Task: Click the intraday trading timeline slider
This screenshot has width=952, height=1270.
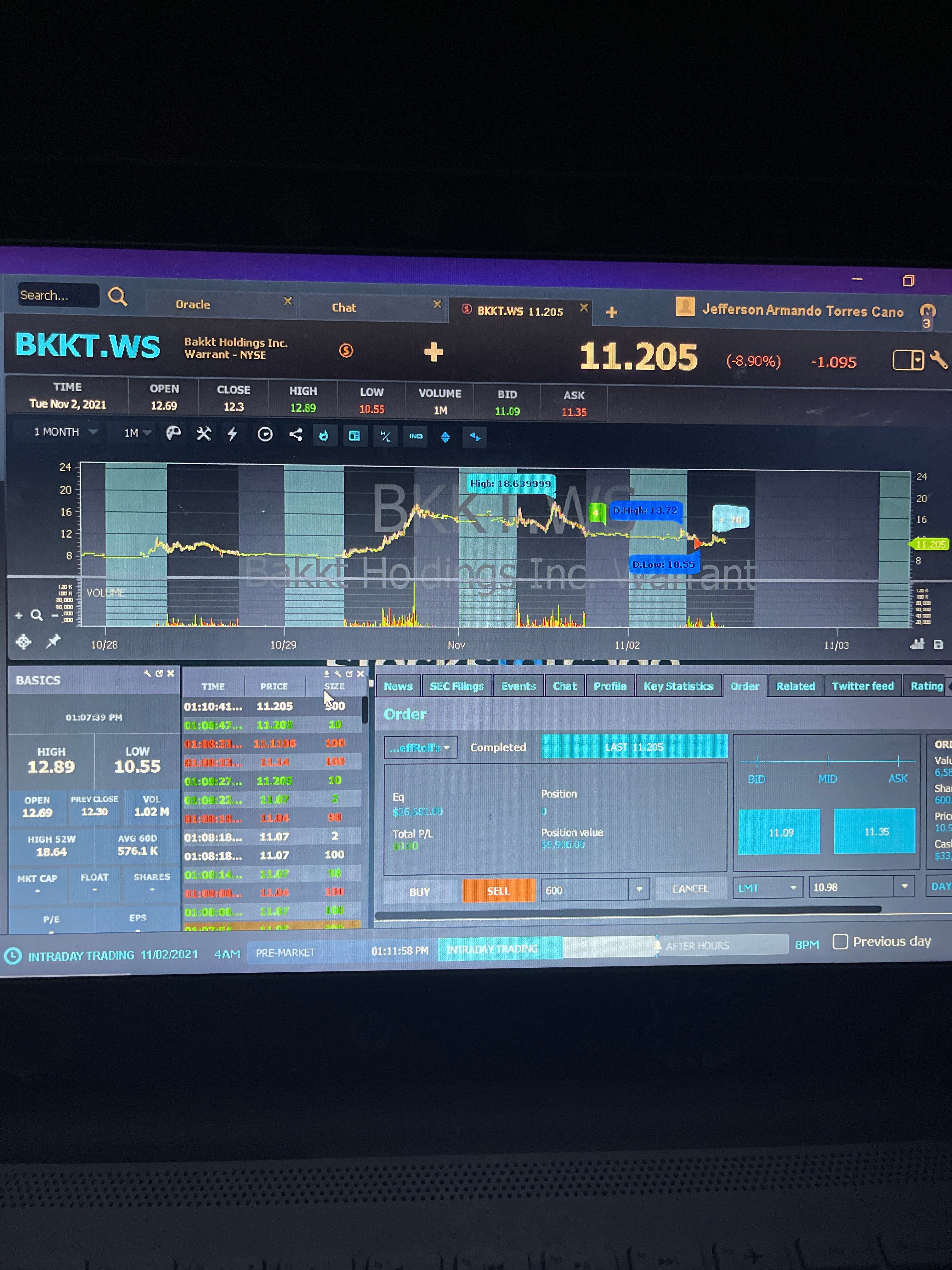Action: pyautogui.click(x=499, y=949)
